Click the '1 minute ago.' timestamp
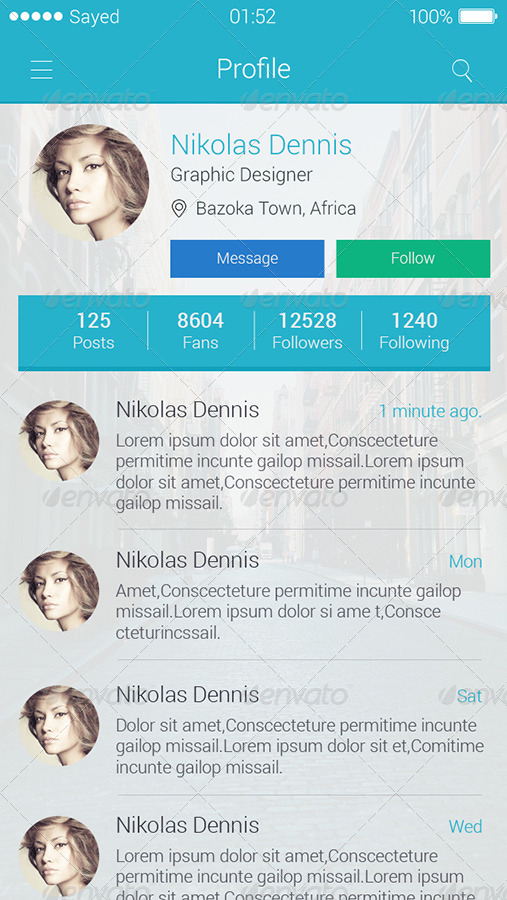This screenshot has width=507, height=900. coord(430,411)
